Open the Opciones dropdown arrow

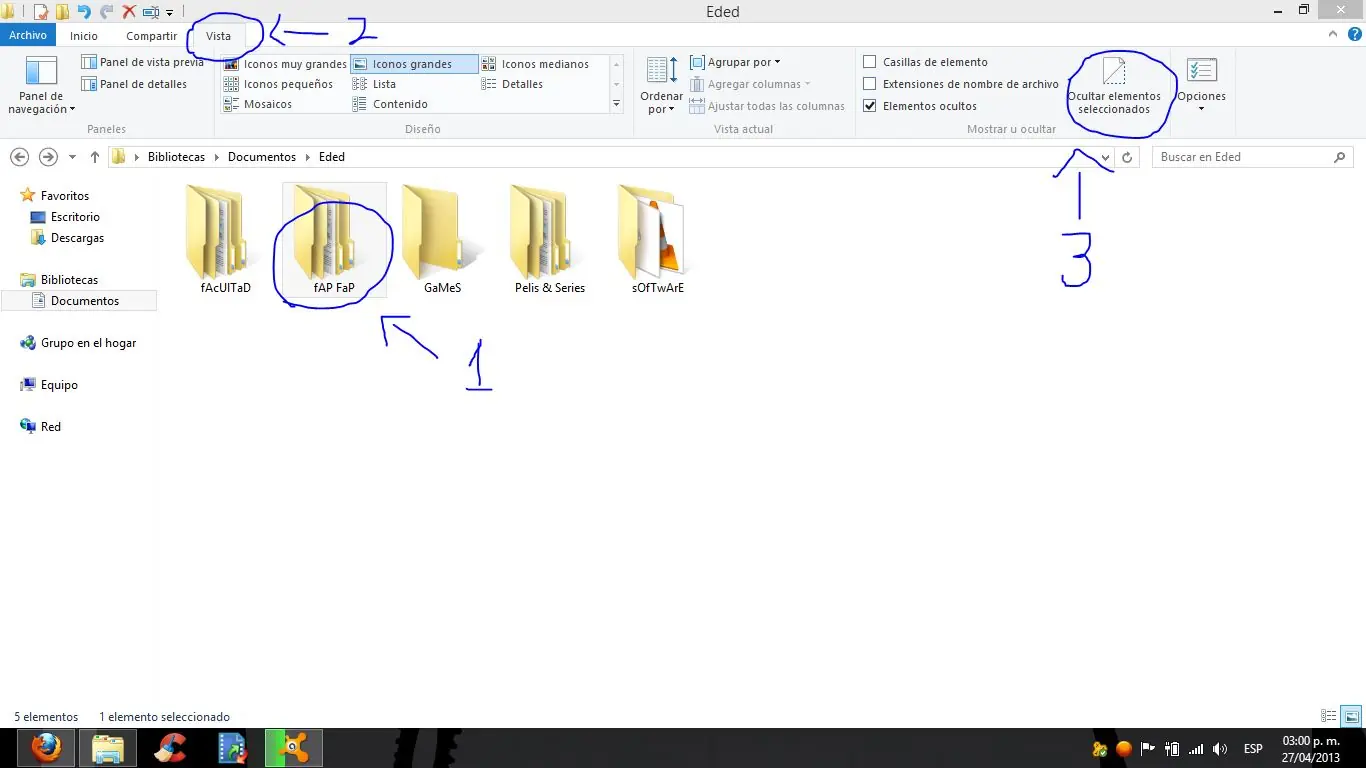coord(1201,108)
